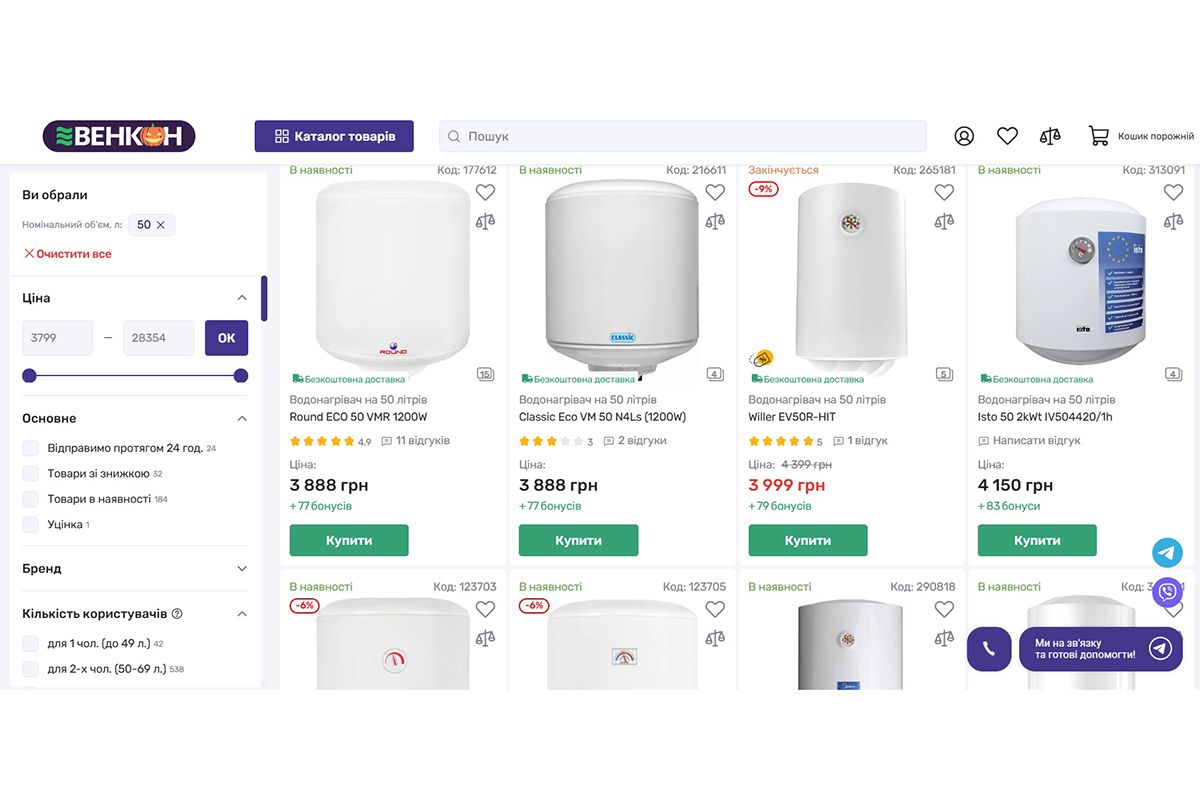This screenshot has width=1200, height=800.
Task: Expand the 'Бренд' filter section
Action: (x=241, y=569)
